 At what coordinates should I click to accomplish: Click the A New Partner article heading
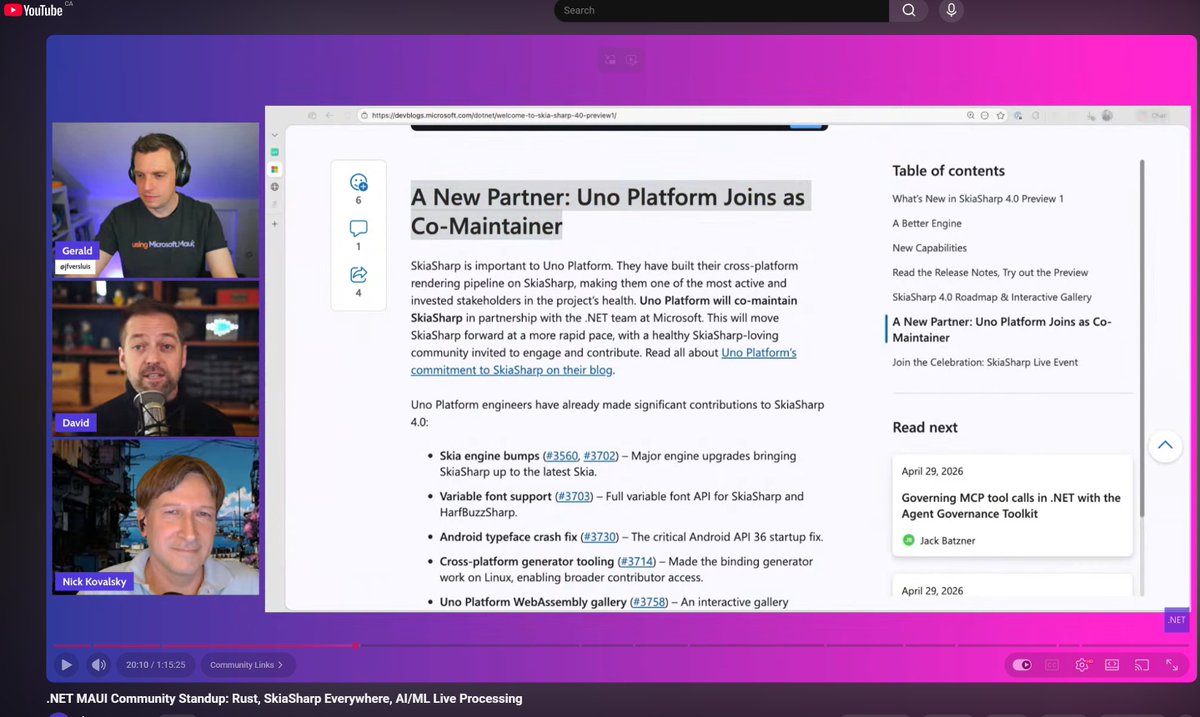pos(609,210)
